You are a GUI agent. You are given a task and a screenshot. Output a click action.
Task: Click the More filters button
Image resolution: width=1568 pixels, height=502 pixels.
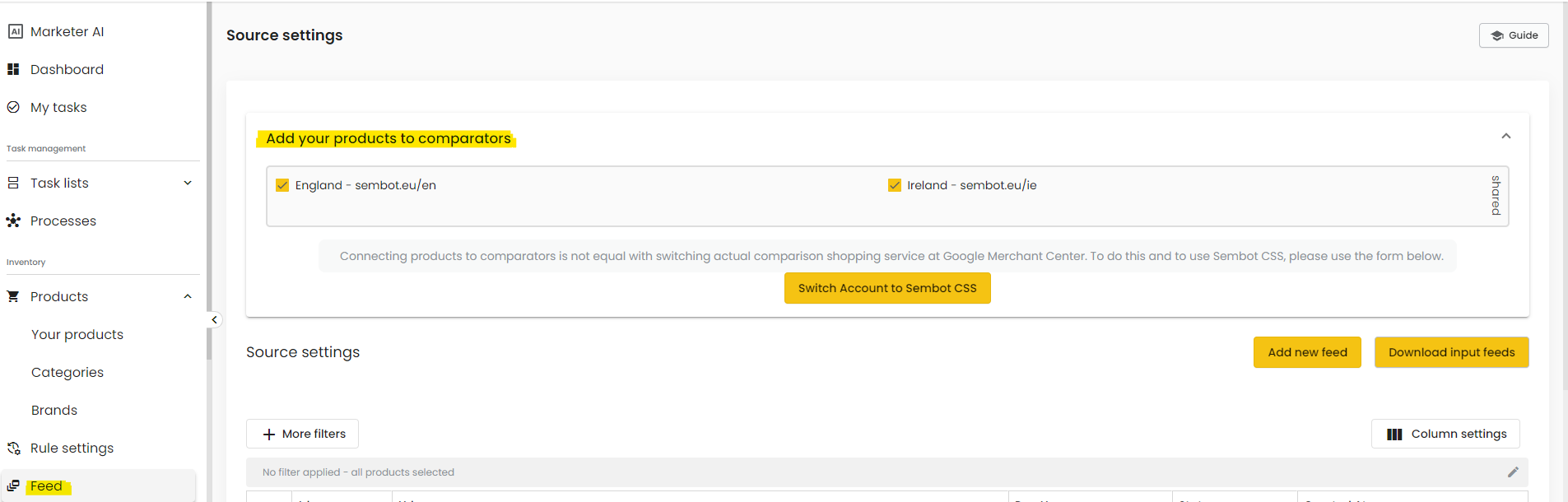pos(302,434)
